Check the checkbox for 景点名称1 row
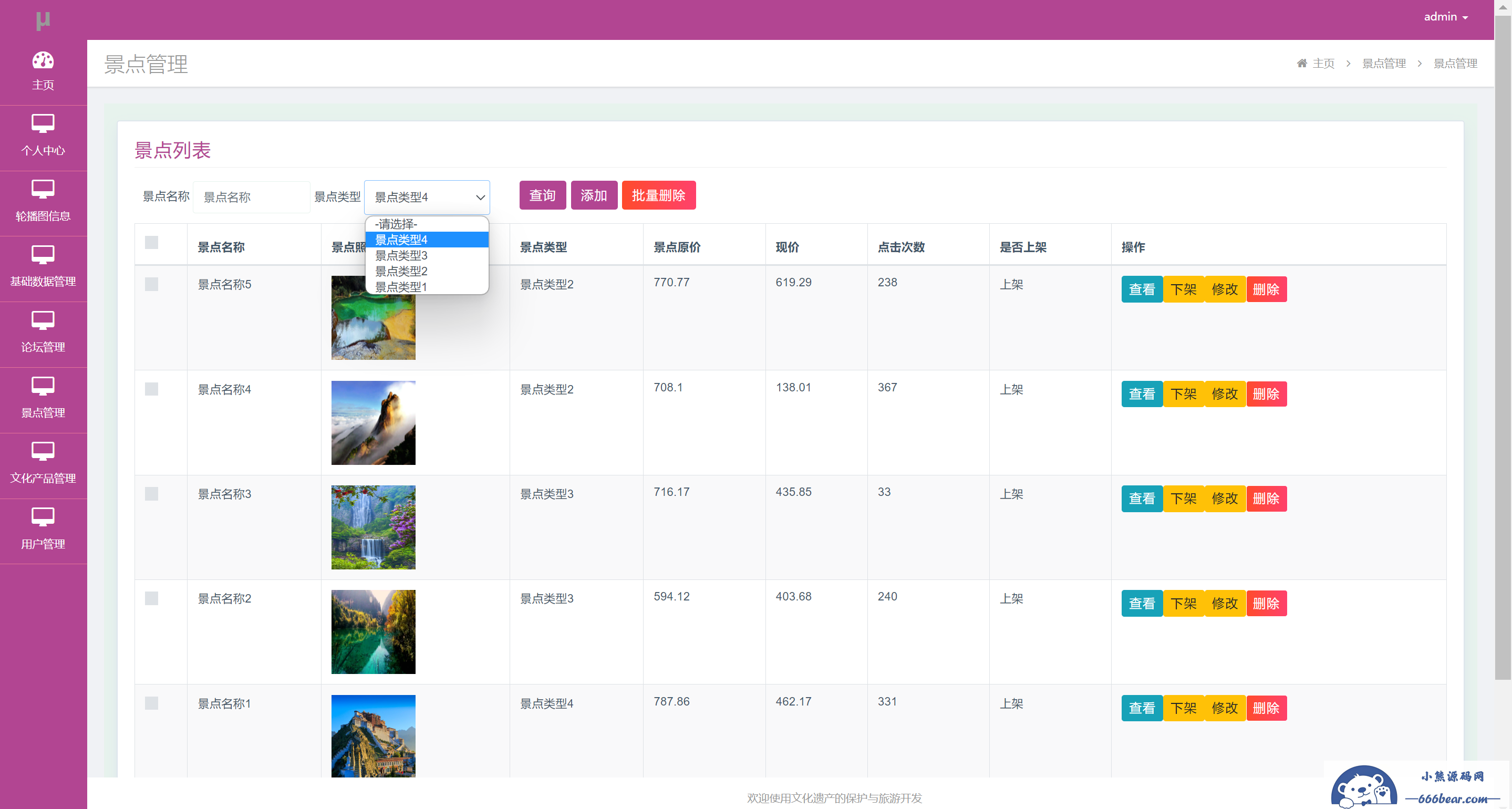Screen dimensions: 1512x809 pyautogui.click(x=151, y=703)
